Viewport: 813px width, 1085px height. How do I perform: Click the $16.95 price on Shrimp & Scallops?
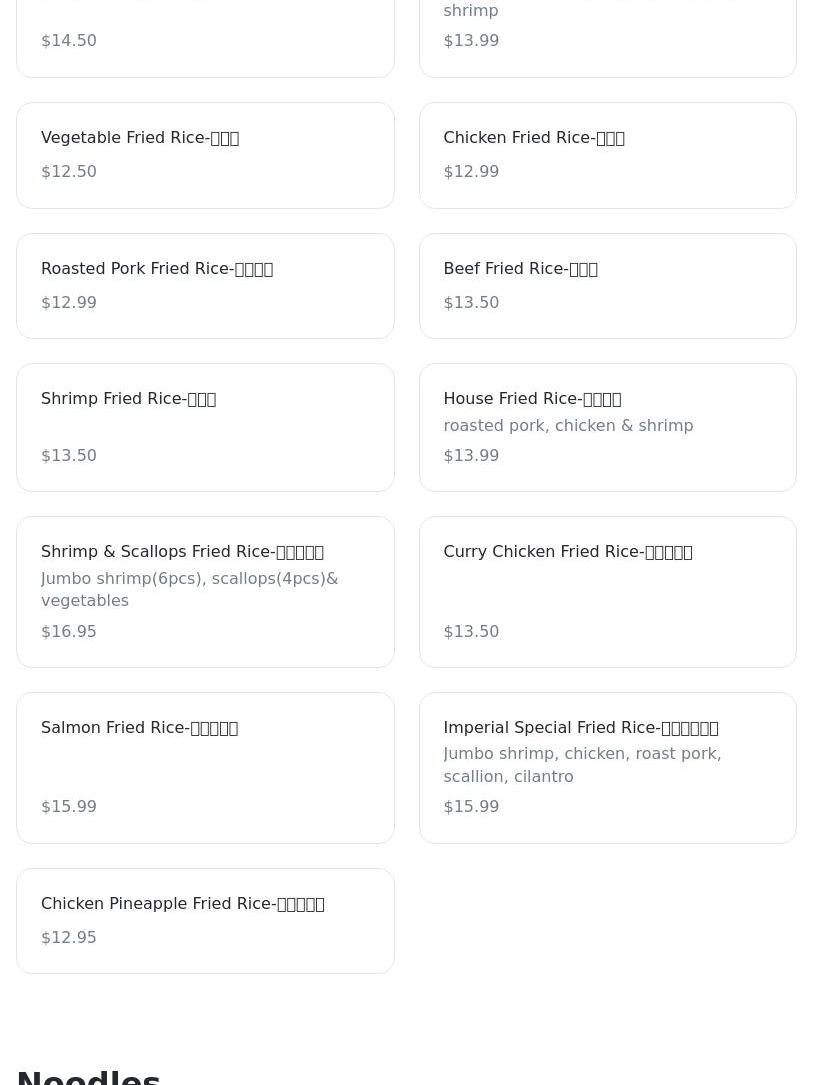(69, 631)
